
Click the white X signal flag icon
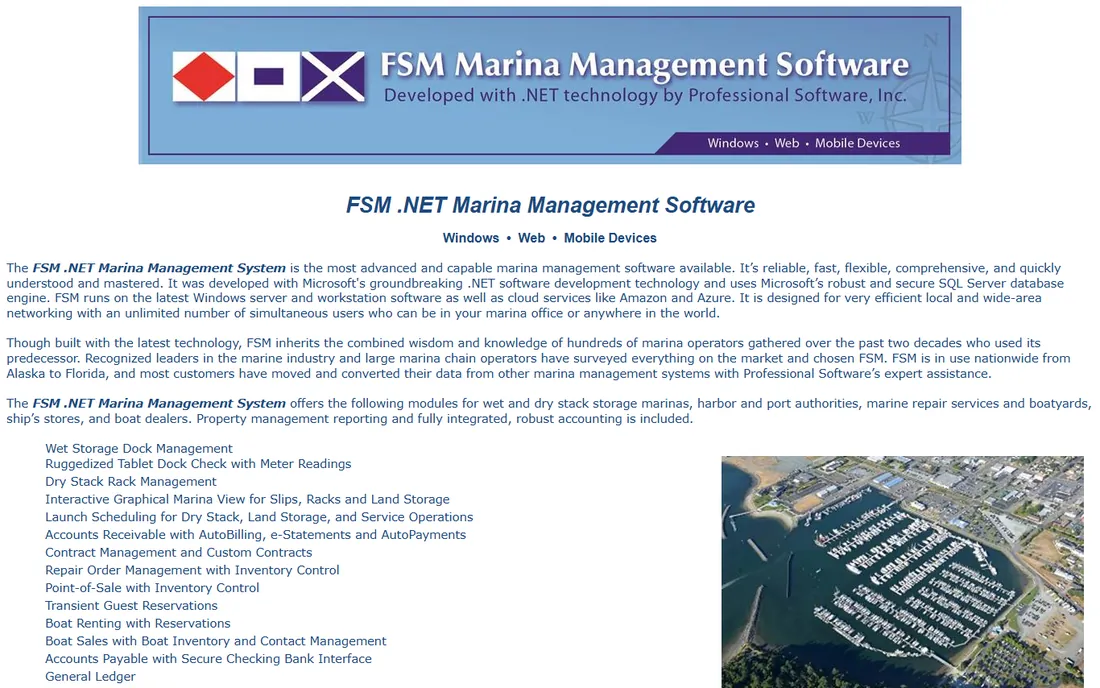pyautogui.click(x=333, y=76)
